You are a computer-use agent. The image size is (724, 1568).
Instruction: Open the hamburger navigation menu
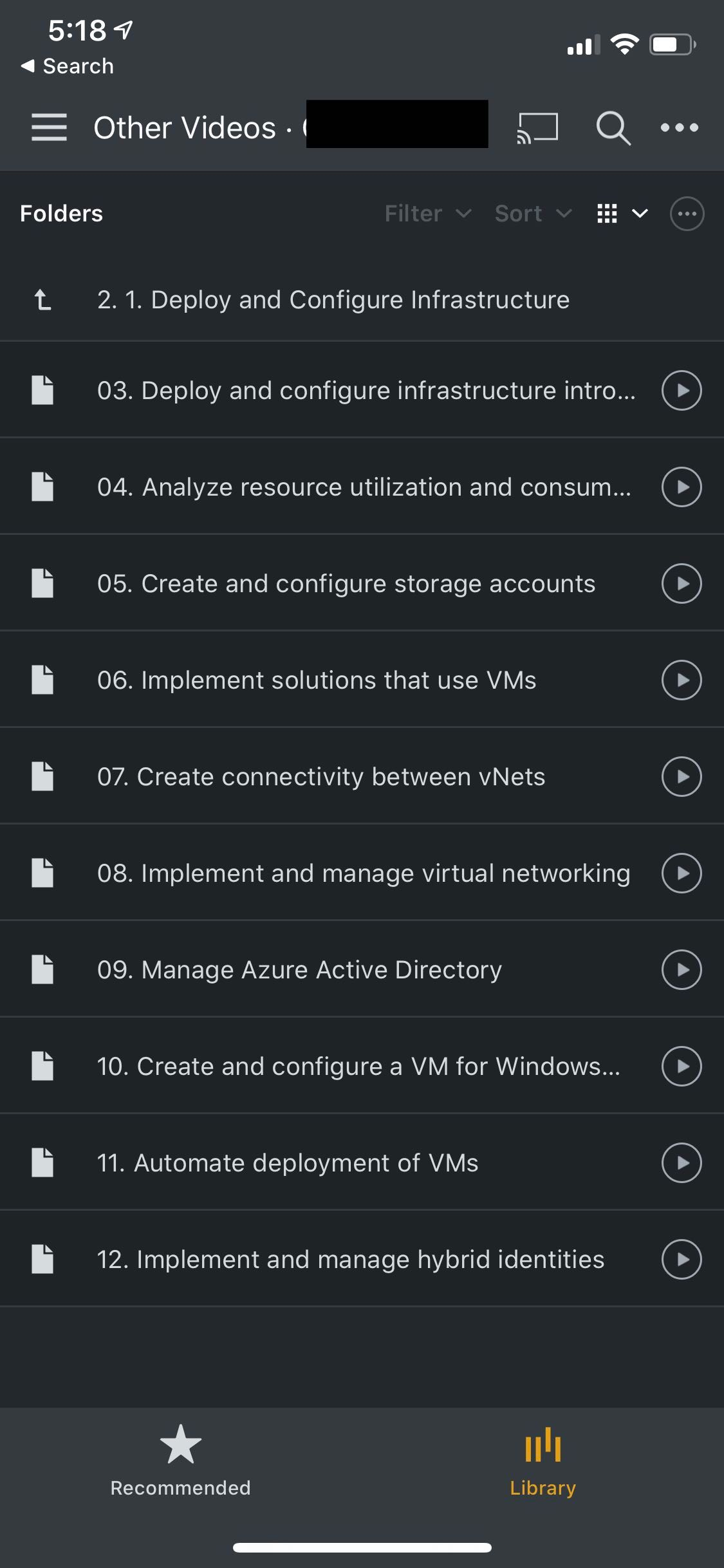coord(49,127)
